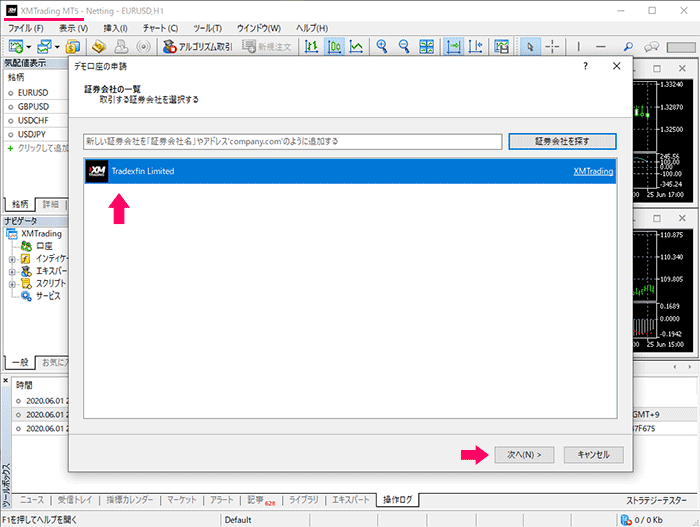Click the dialog help question mark
This screenshot has height=527, width=700.
pos(585,66)
